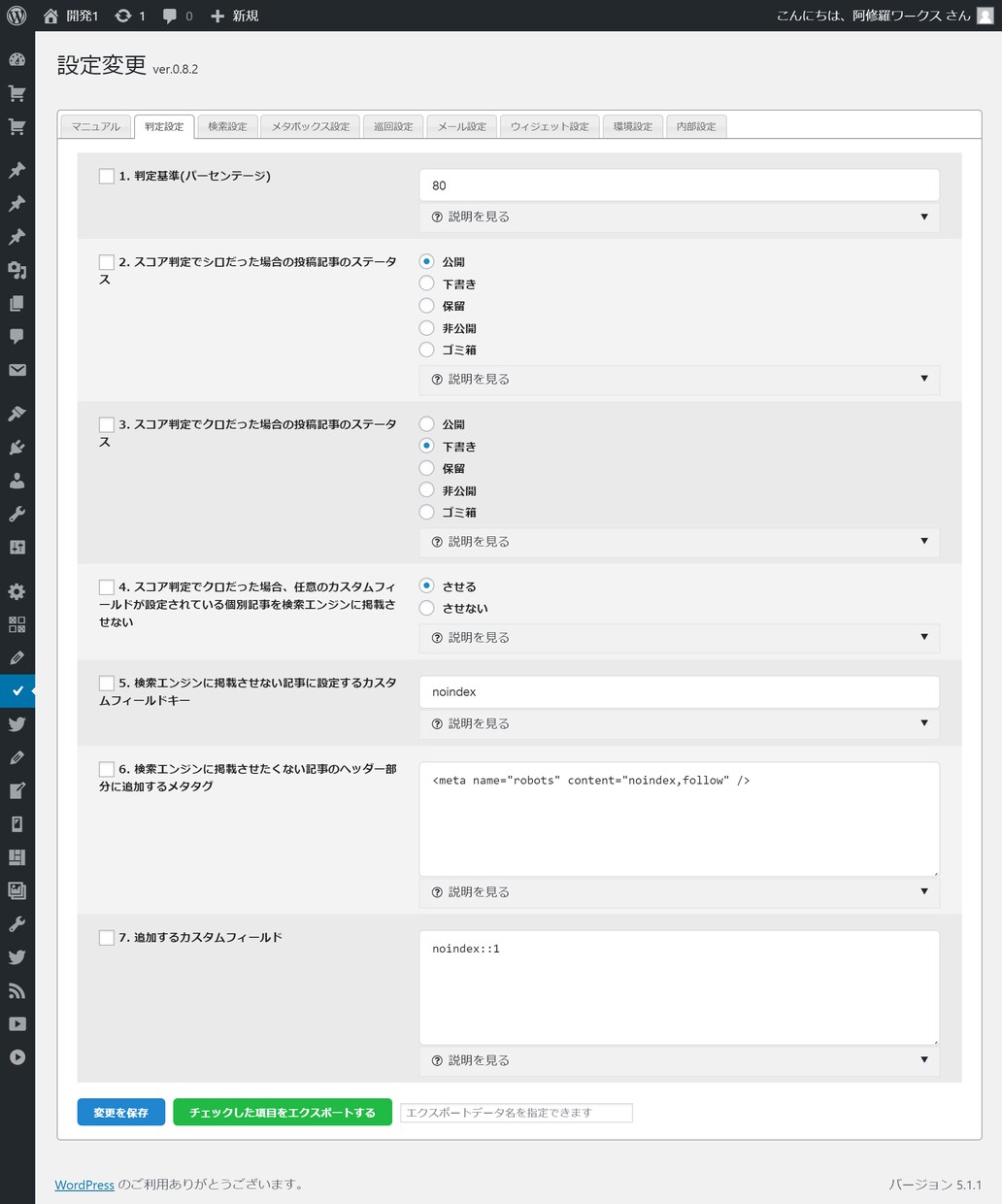Expand 説明を見る under meta robots textarea
1002x1204 pixels.
[680, 891]
